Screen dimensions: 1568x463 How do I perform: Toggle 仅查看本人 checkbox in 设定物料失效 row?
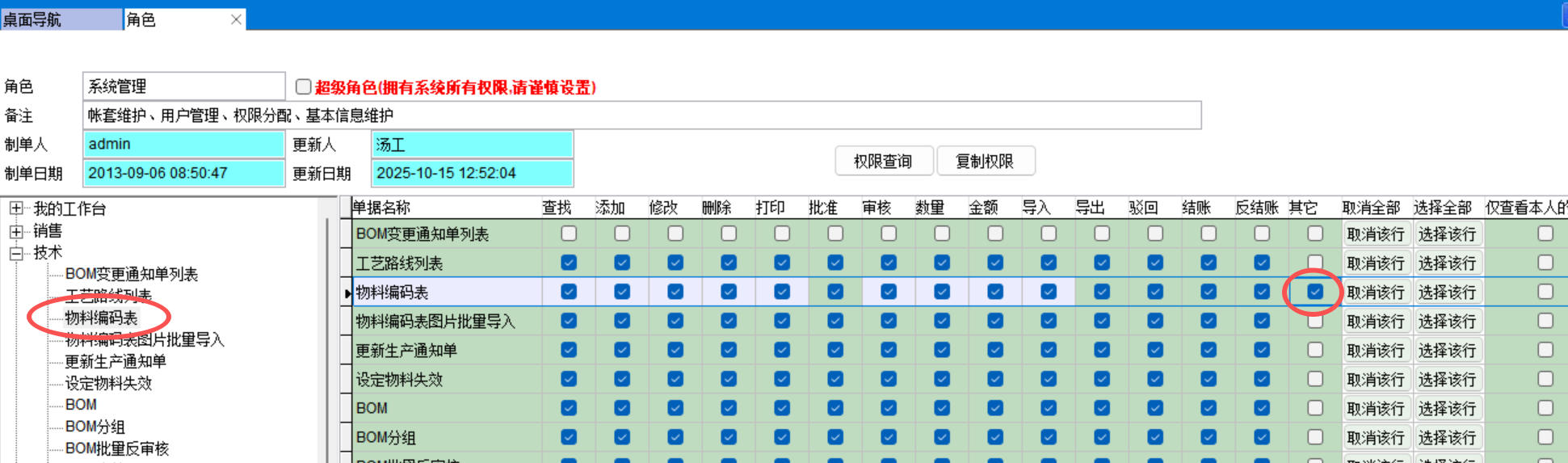tap(1545, 379)
